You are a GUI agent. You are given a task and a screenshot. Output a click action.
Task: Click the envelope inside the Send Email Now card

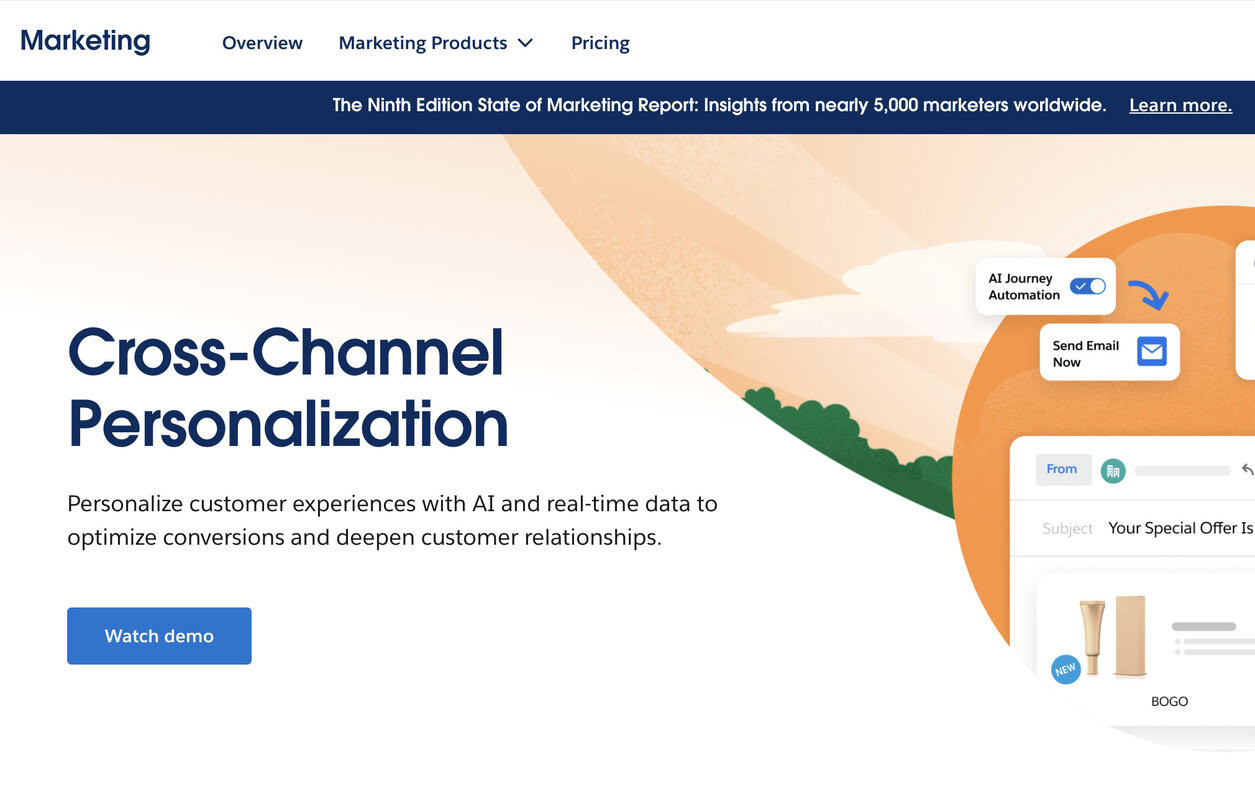point(1151,351)
